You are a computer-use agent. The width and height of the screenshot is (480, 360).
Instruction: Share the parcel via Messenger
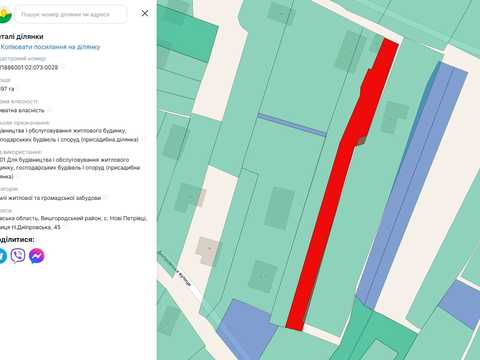pyautogui.click(x=37, y=256)
